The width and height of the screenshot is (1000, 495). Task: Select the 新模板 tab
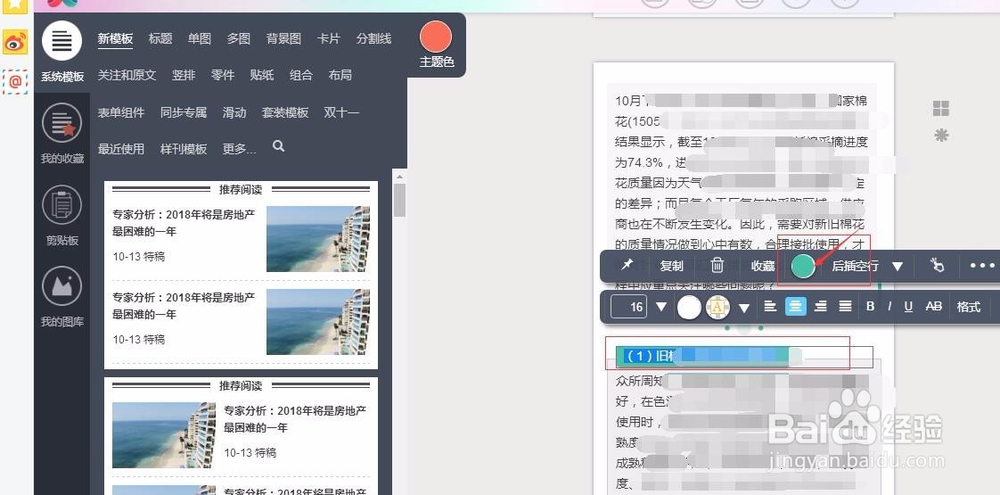115,39
